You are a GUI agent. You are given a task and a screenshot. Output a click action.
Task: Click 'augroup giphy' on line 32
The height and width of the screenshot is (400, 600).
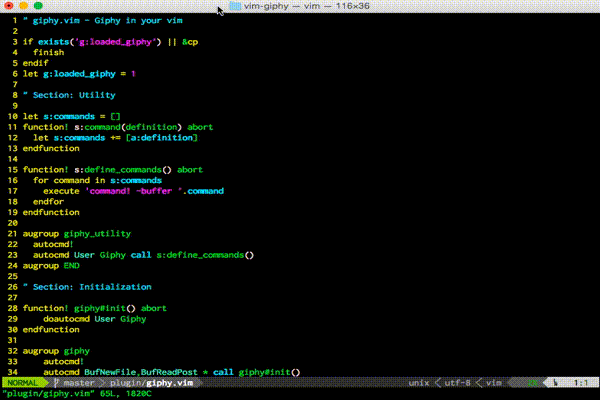(56, 351)
